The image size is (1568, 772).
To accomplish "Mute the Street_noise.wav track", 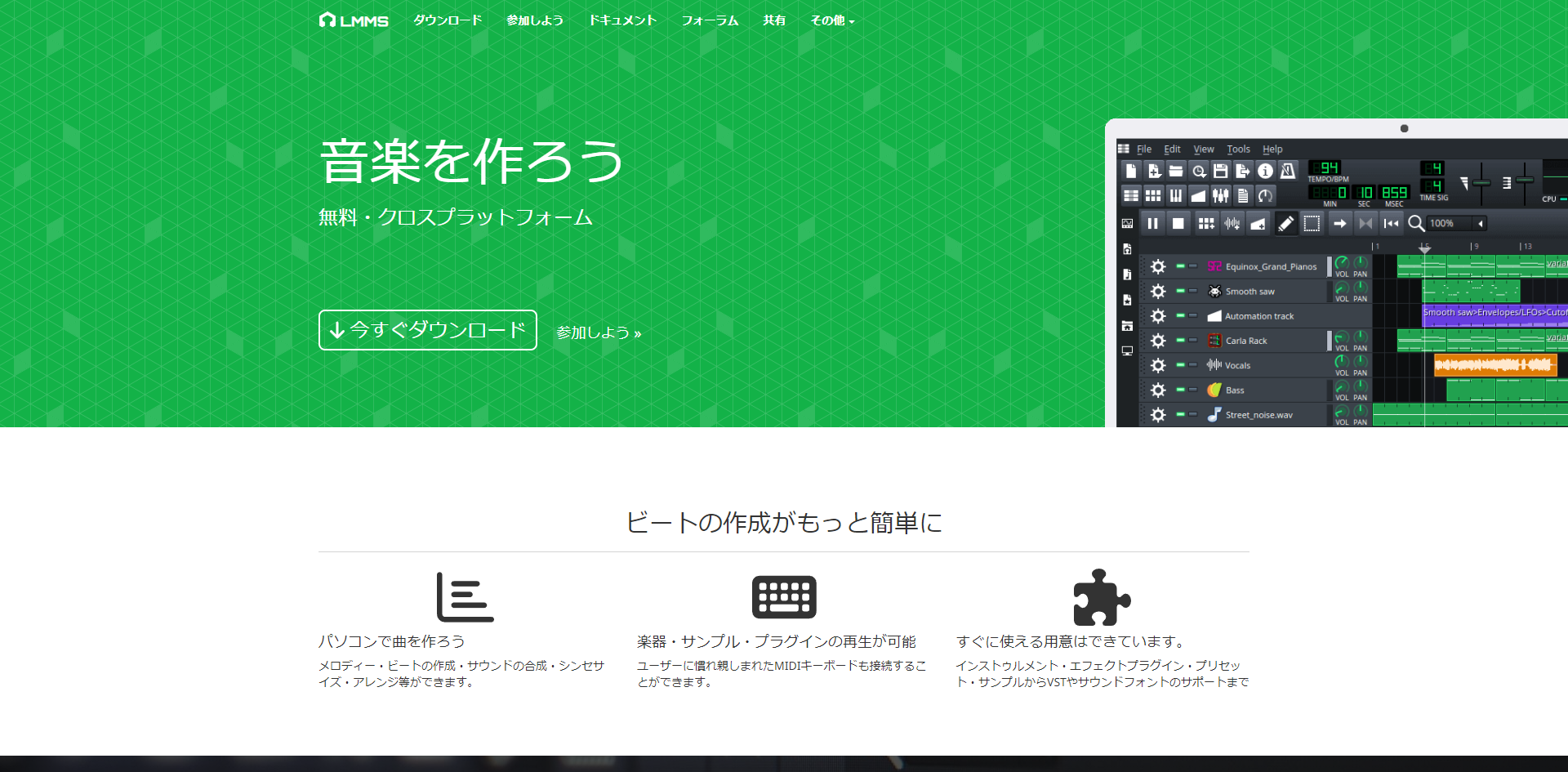I will (1180, 414).
